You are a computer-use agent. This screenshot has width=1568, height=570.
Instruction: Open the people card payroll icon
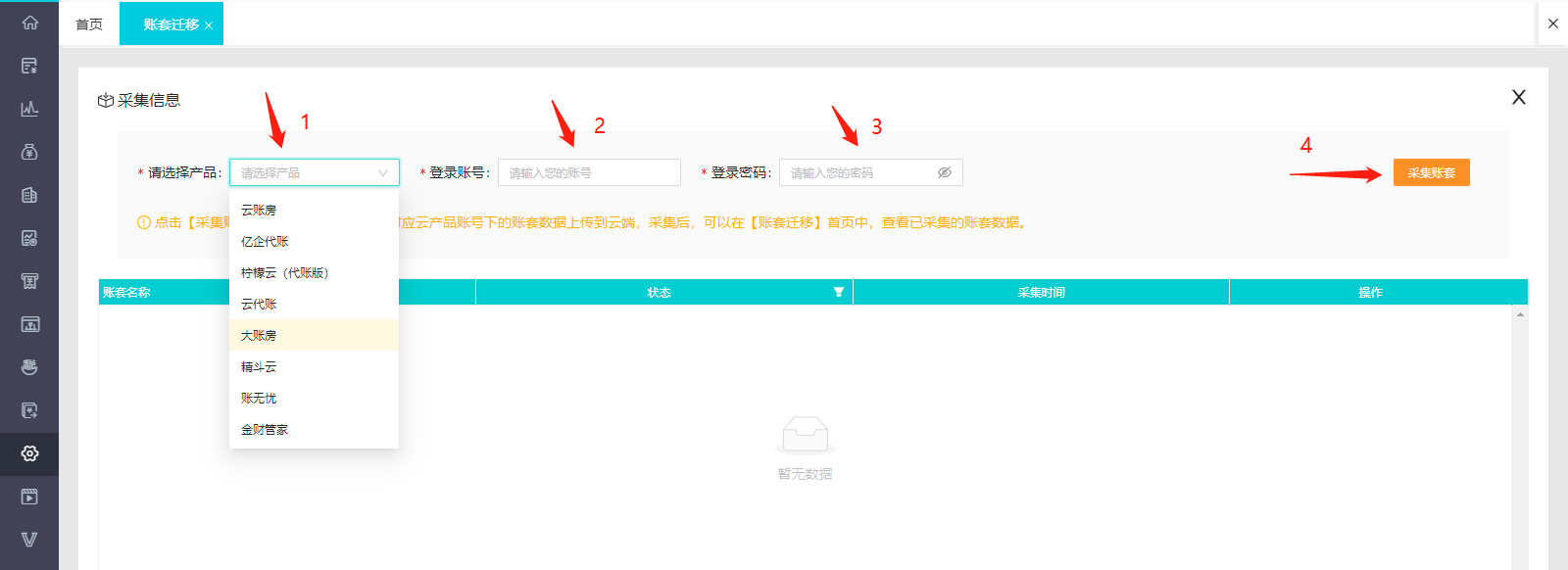(x=29, y=324)
